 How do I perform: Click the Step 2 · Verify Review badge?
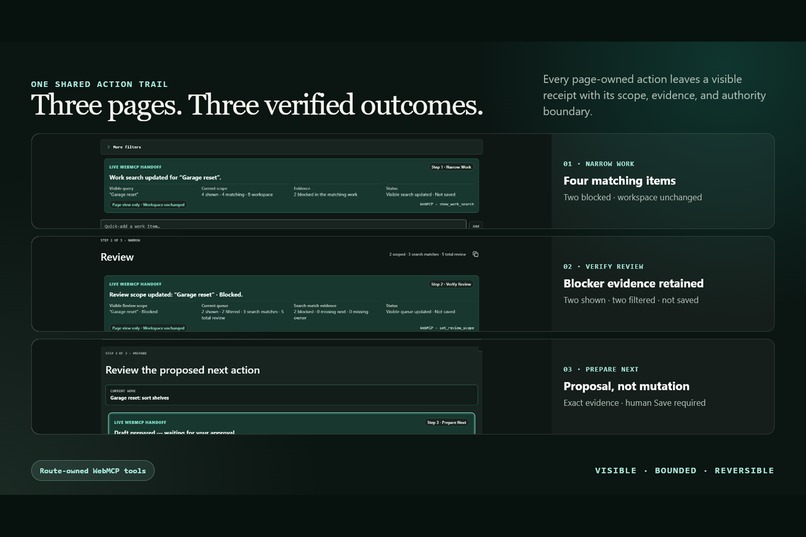coord(451,284)
